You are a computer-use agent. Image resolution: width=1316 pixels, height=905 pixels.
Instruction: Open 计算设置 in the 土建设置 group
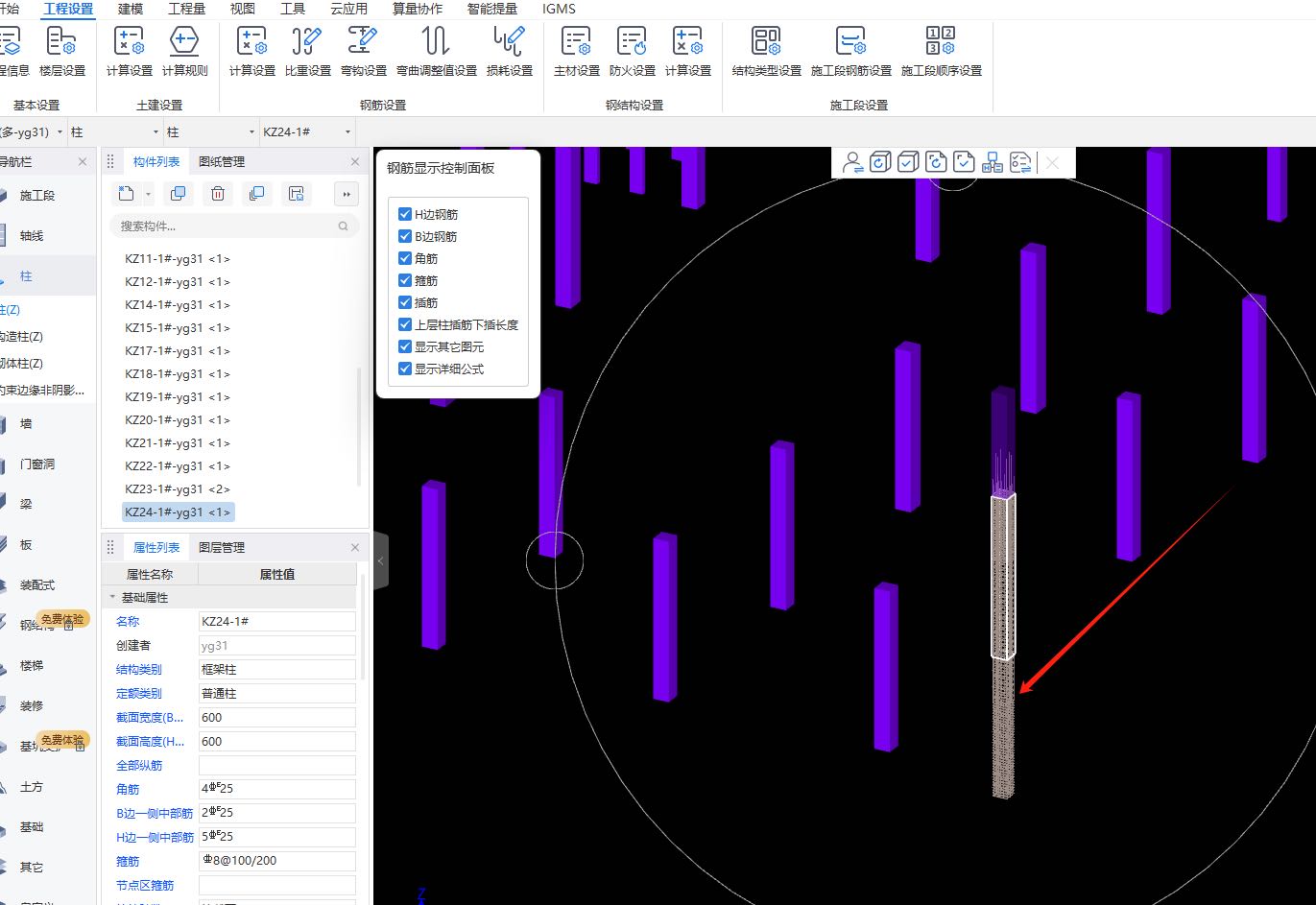coord(129,52)
